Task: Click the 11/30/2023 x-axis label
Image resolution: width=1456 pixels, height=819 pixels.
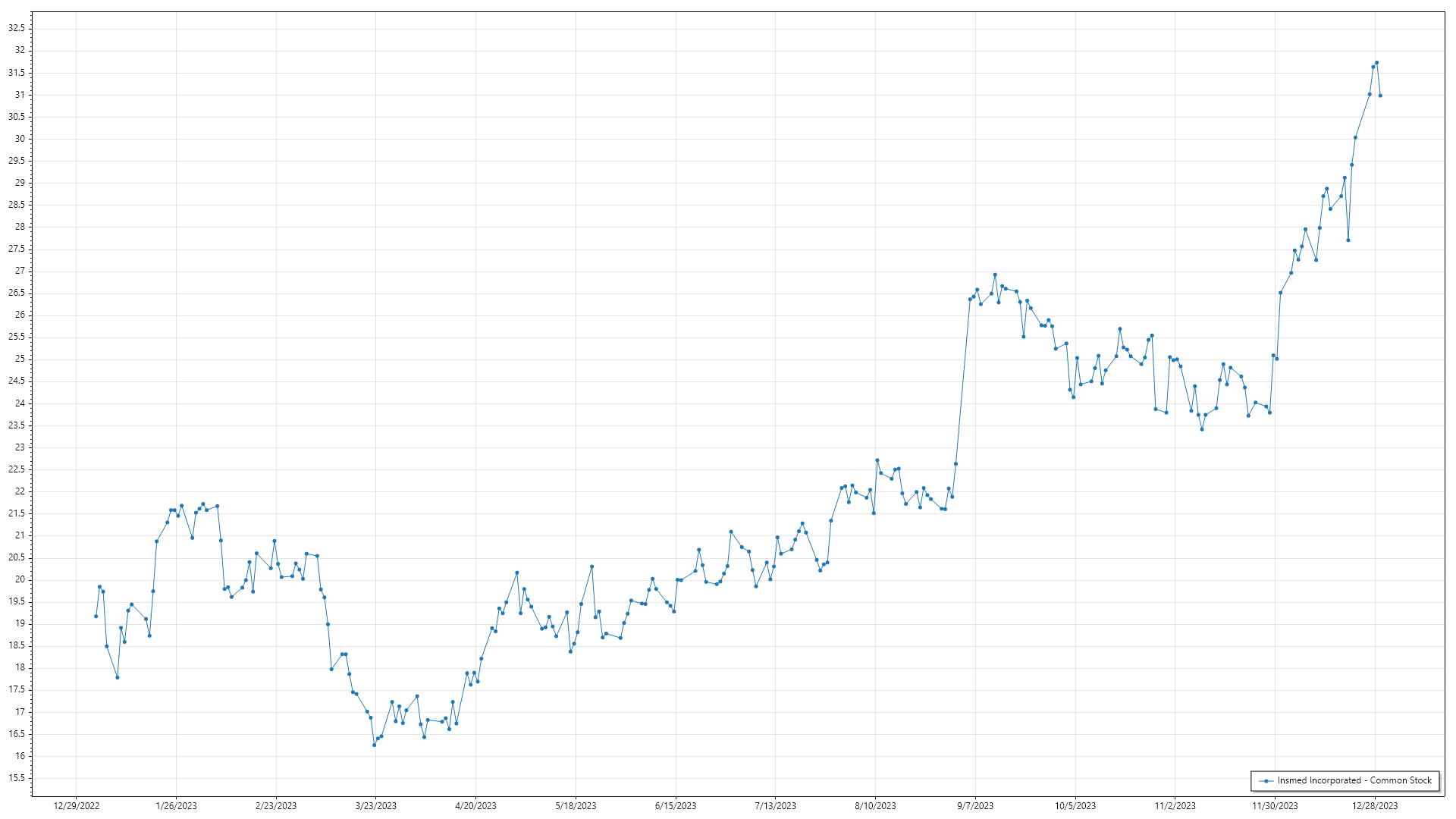Action: click(x=1275, y=805)
